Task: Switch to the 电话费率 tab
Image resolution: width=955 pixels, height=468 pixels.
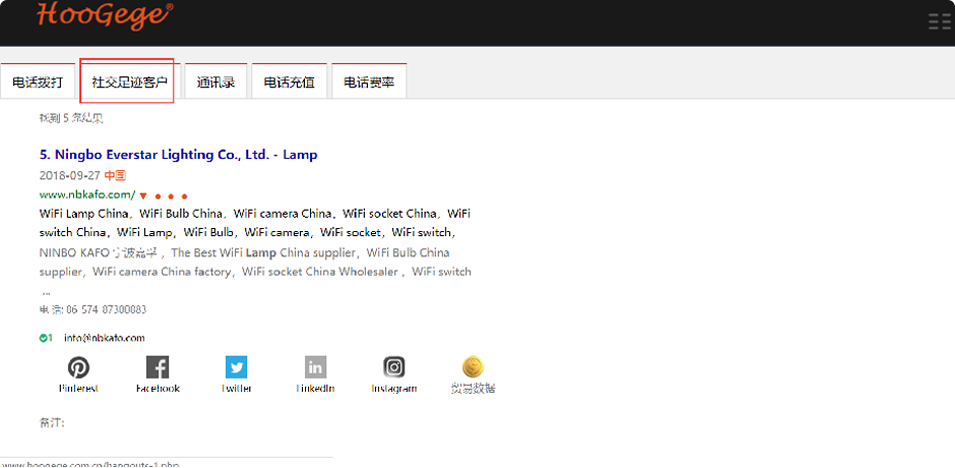Action: pos(368,82)
